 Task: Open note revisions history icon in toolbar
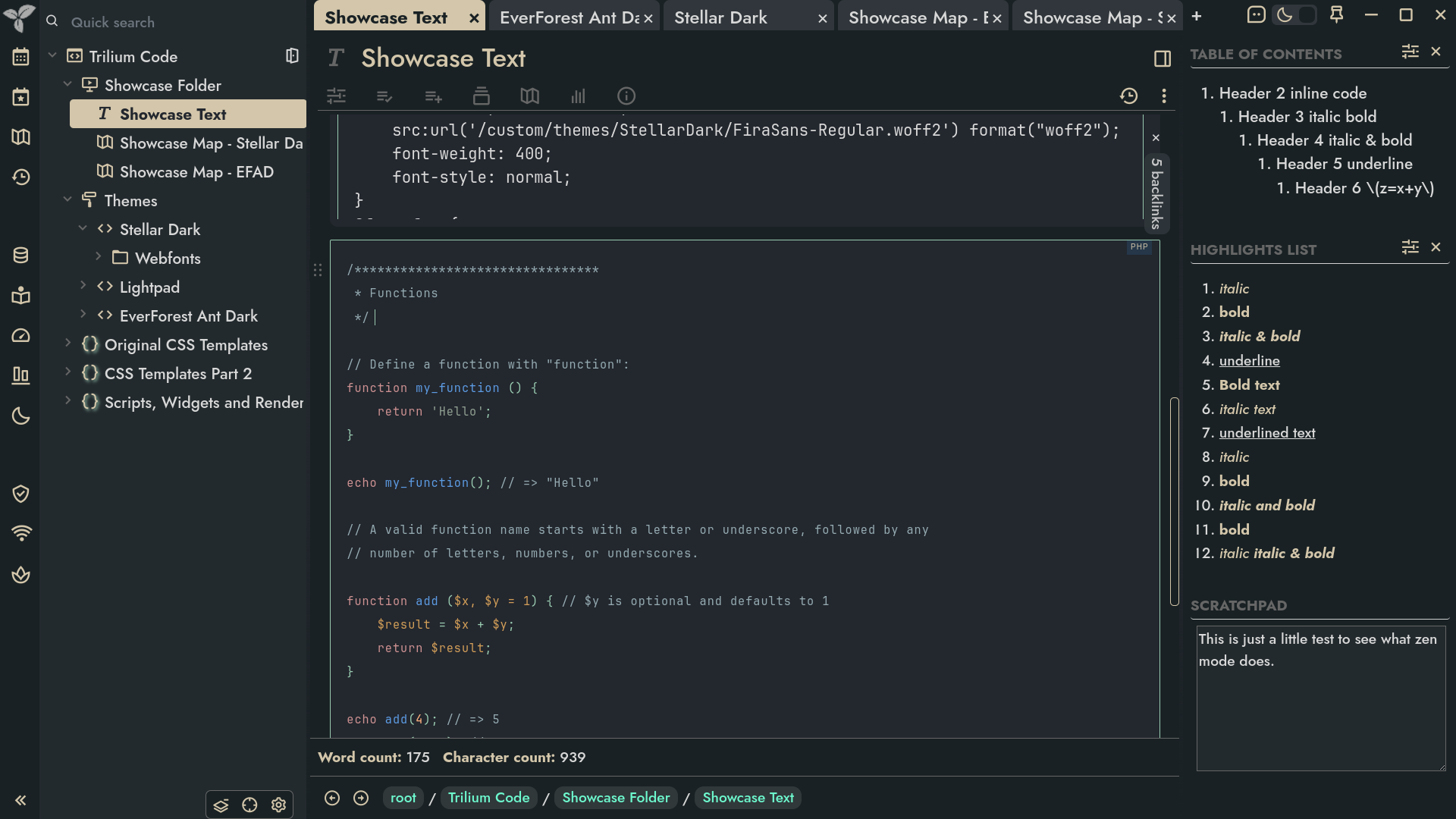[1128, 96]
